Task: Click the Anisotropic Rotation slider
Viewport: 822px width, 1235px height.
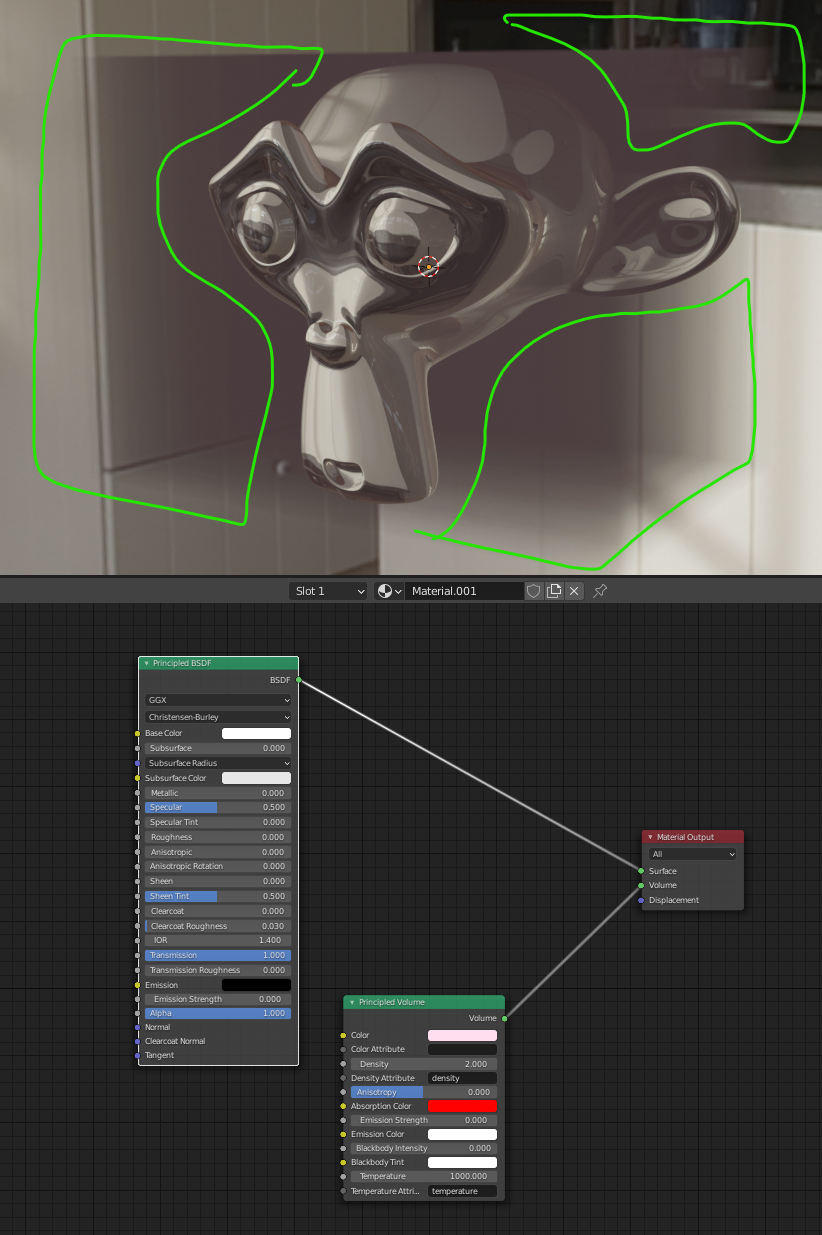Action: (218, 866)
